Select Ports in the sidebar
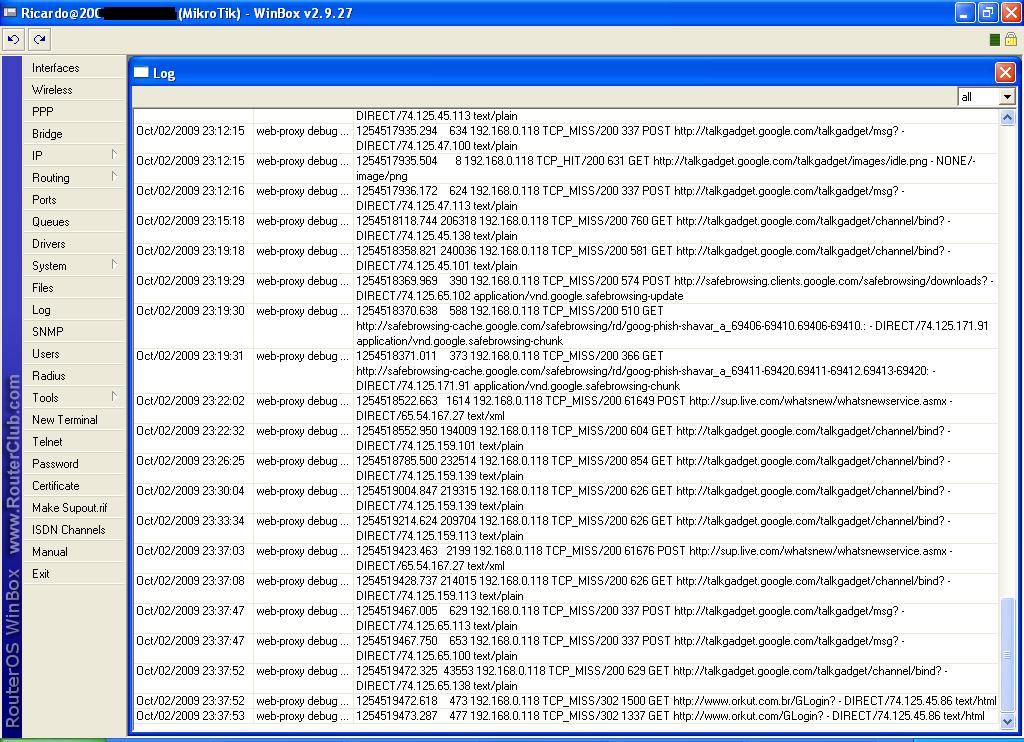The width and height of the screenshot is (1024, 742). [x=74, y=200]
